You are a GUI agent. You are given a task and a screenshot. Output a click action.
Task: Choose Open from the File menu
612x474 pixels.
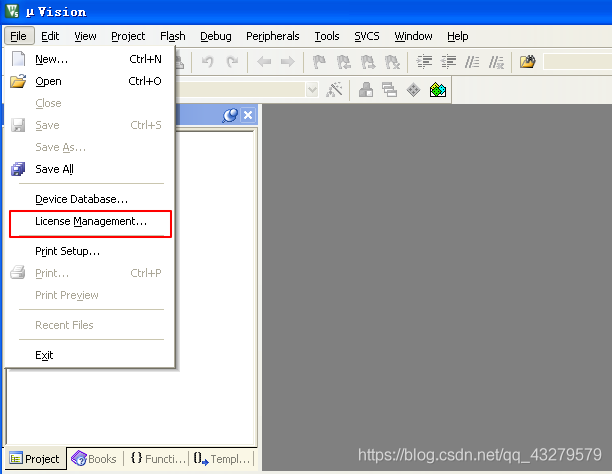click(90, 81)
